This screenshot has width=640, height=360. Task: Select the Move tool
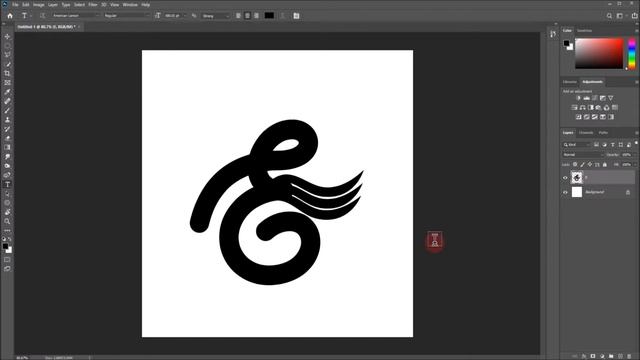(x=7, y=37)
